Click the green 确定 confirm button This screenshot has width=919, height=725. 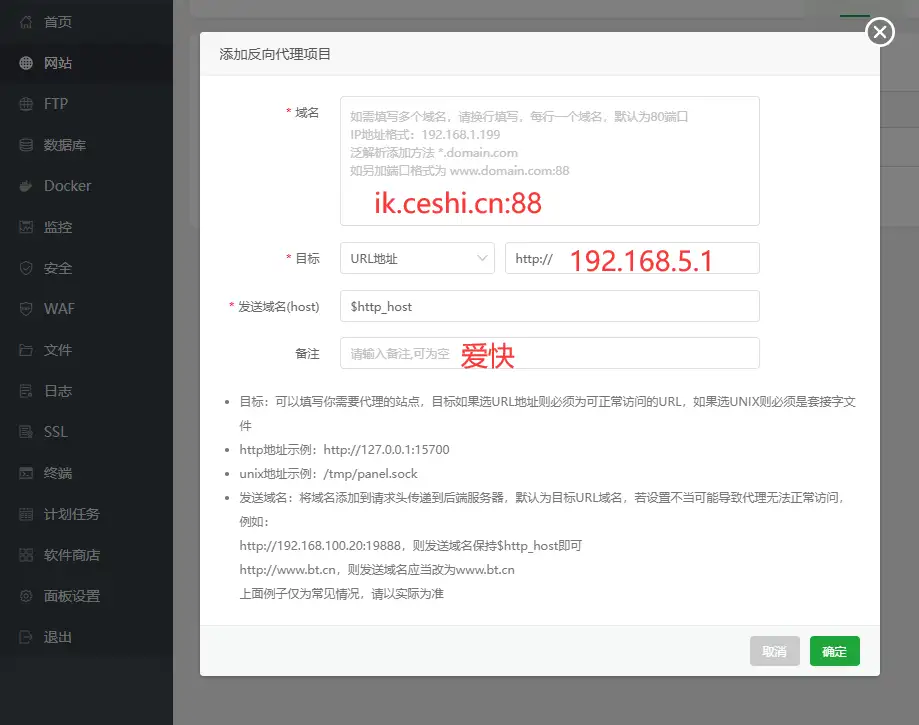(x=834, y=650)
